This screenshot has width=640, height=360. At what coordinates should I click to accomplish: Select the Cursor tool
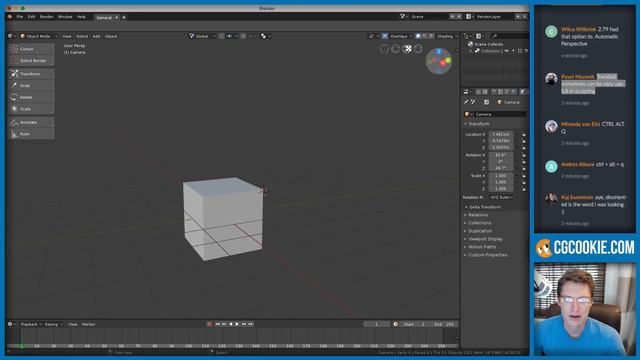tap(31, 49)
